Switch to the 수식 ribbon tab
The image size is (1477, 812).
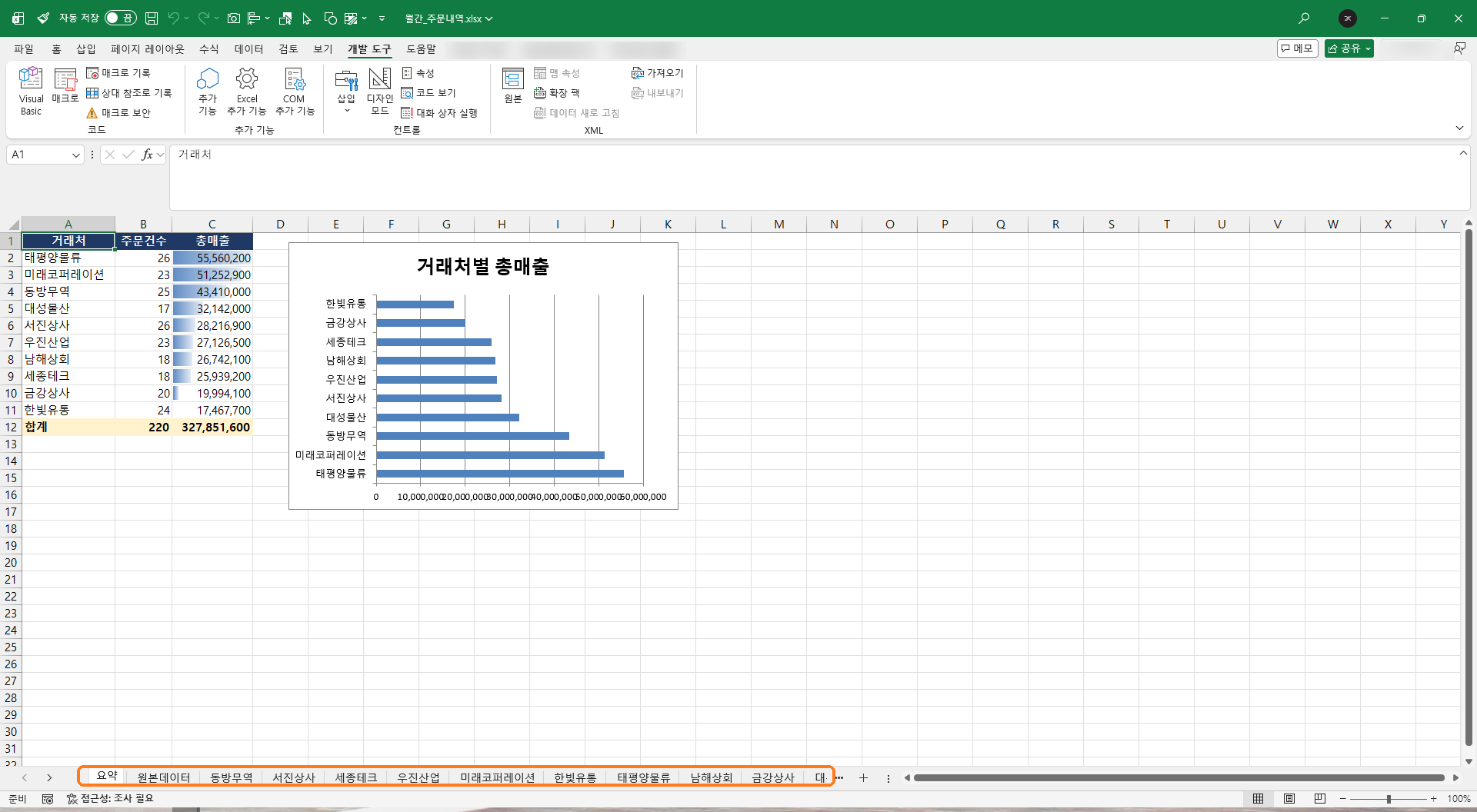(x=208, y=48)
